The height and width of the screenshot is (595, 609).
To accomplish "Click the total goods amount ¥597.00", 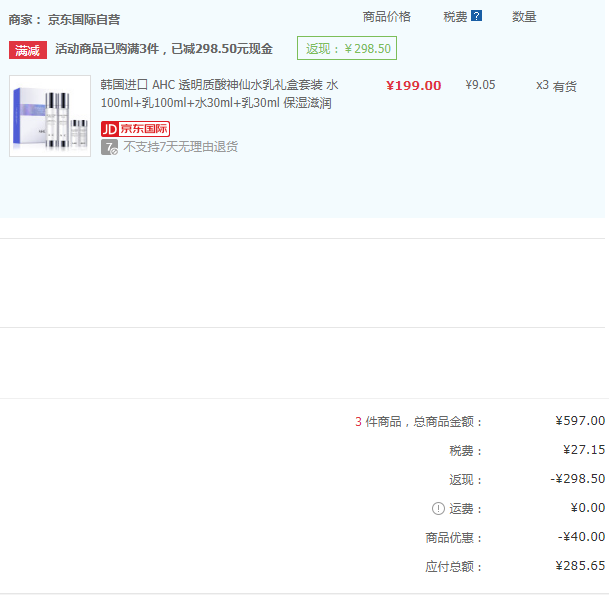I will pos(580,421).
